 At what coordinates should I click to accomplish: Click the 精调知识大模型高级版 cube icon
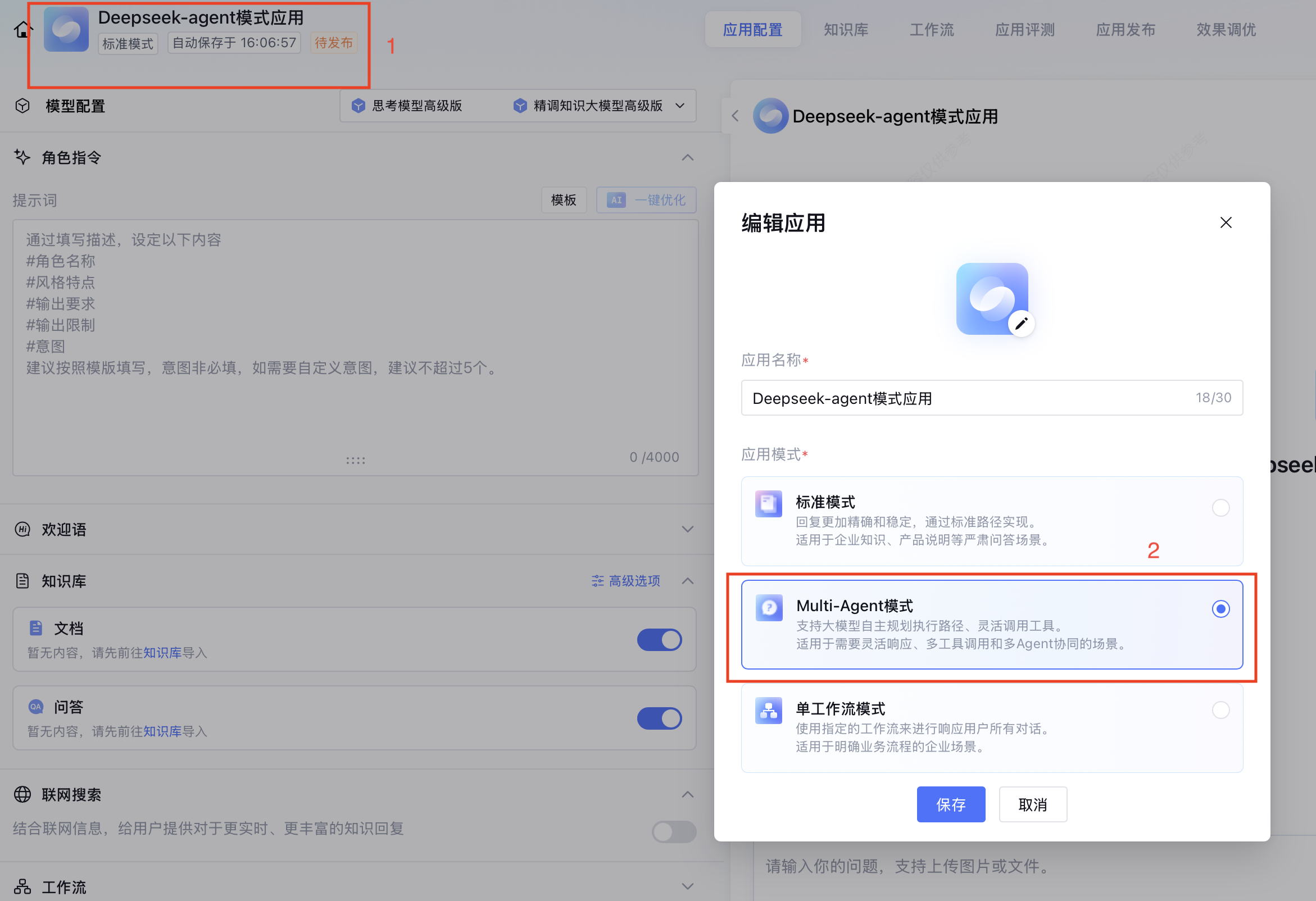(x=520, y=106)
